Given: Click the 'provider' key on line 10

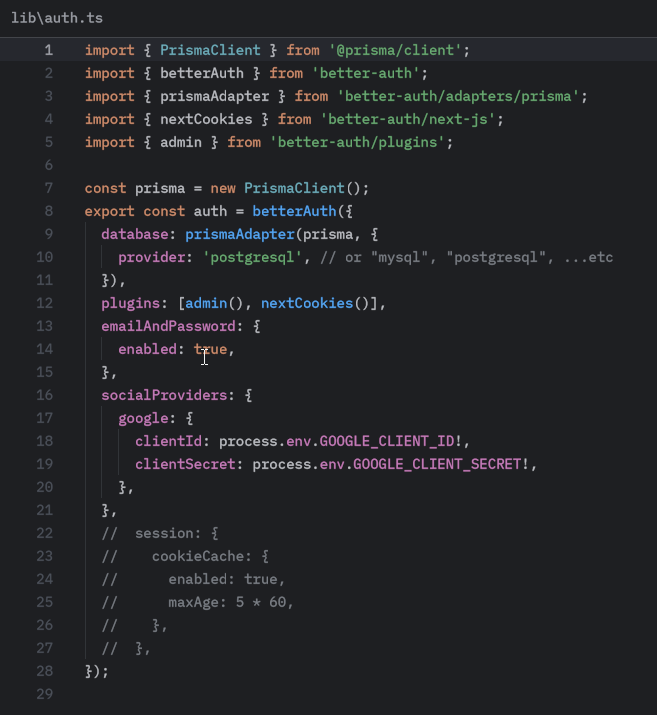Looking at the screenshot, I should point(151,257).
